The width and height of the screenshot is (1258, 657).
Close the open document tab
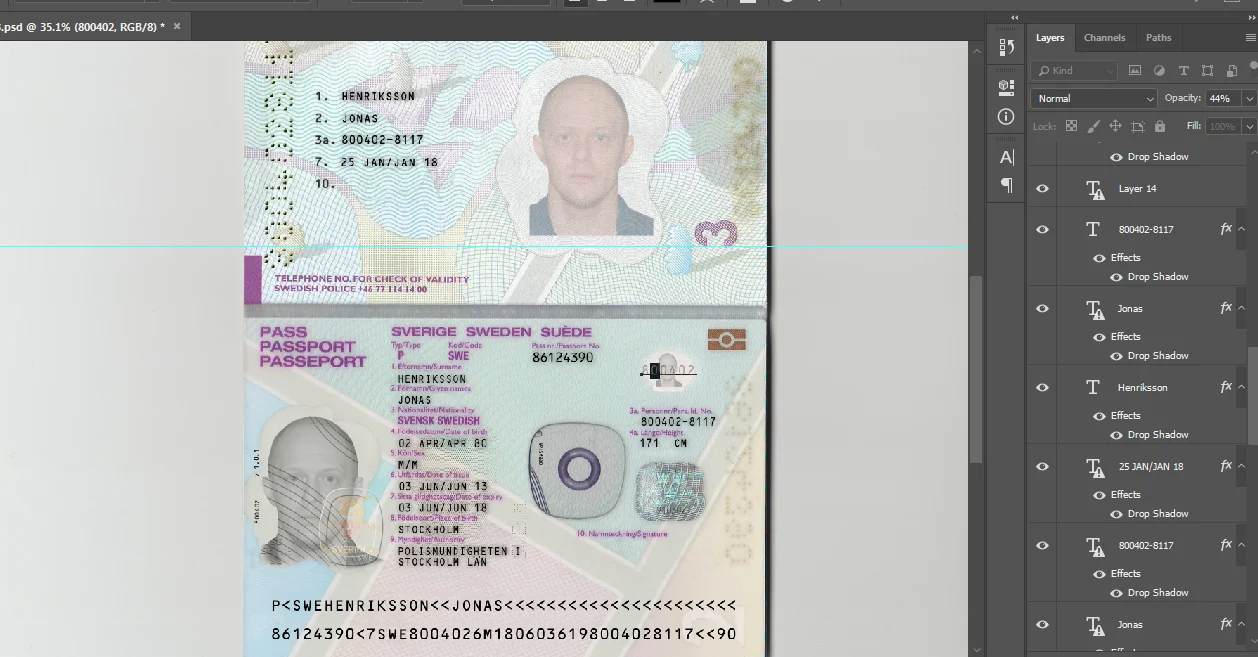point(177,26)
